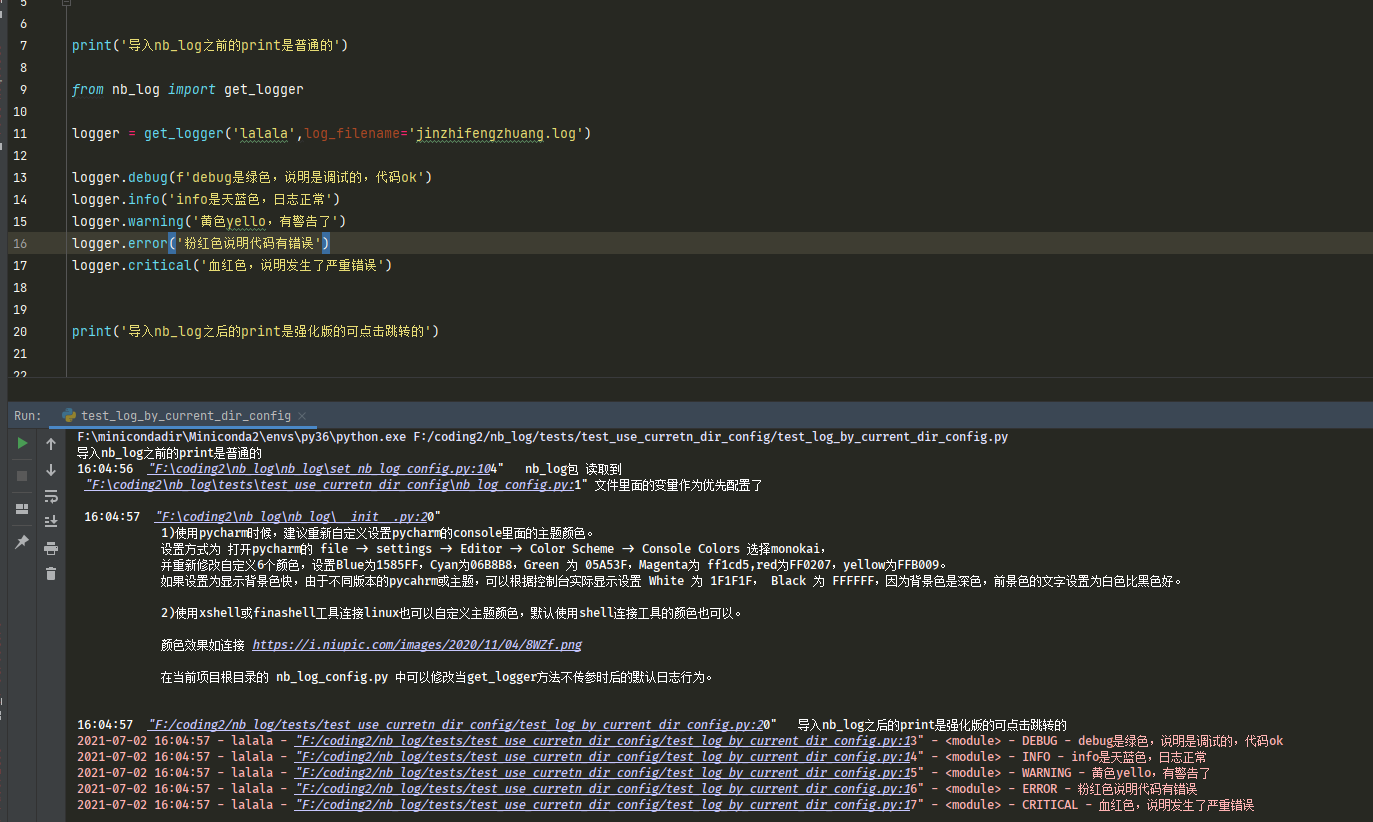Click the logger.debug code line
This screenshot has width=1373, height=822.
252,177
